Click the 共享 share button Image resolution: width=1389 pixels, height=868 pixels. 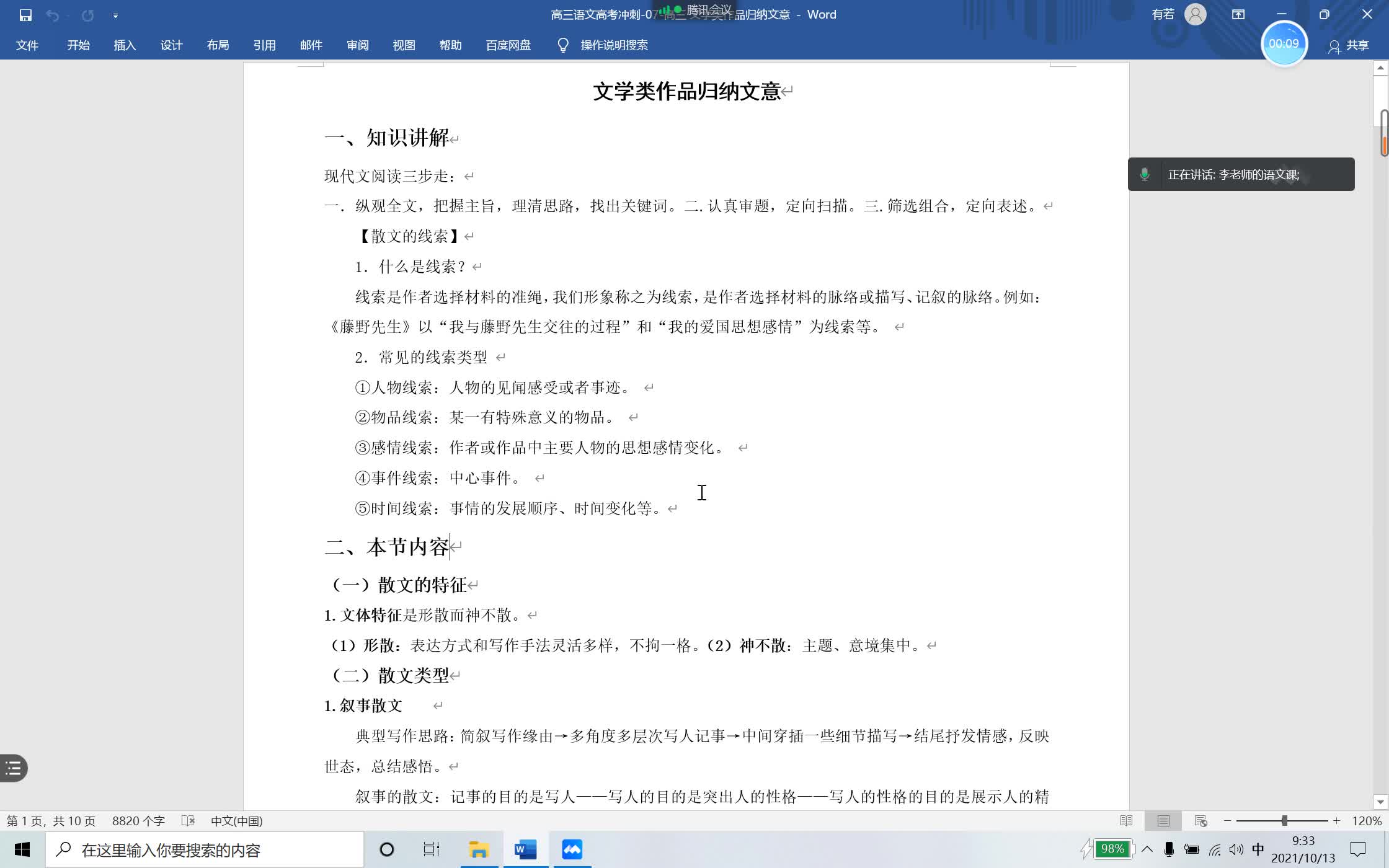click(1349, 45)
